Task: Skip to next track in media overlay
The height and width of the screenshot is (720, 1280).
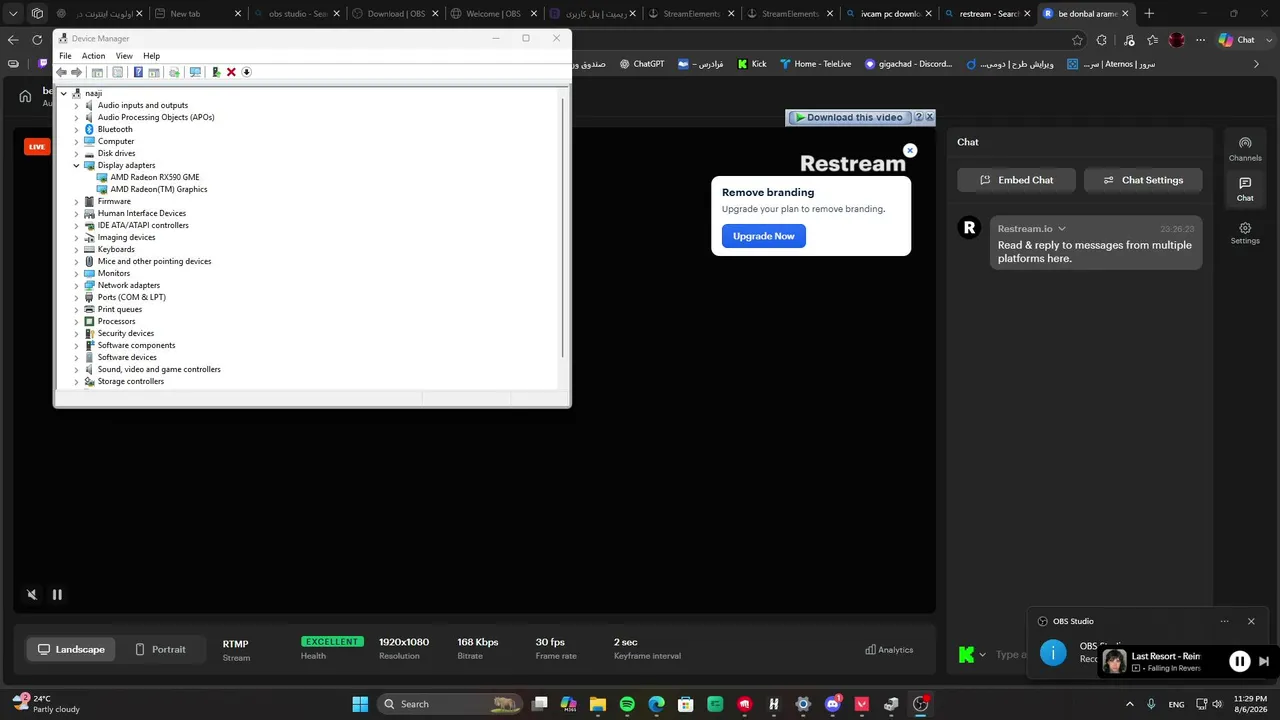Action: [1264, 661]
